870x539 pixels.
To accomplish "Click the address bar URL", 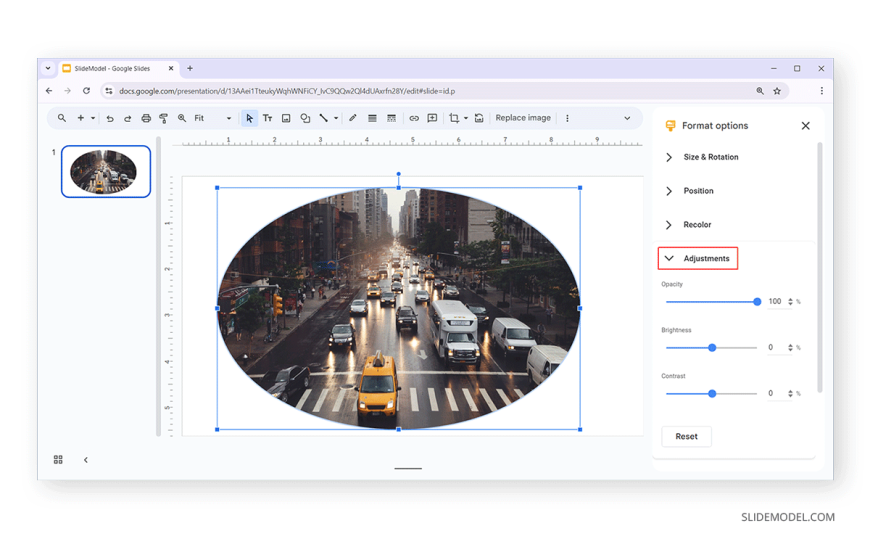I will point(287,91).
